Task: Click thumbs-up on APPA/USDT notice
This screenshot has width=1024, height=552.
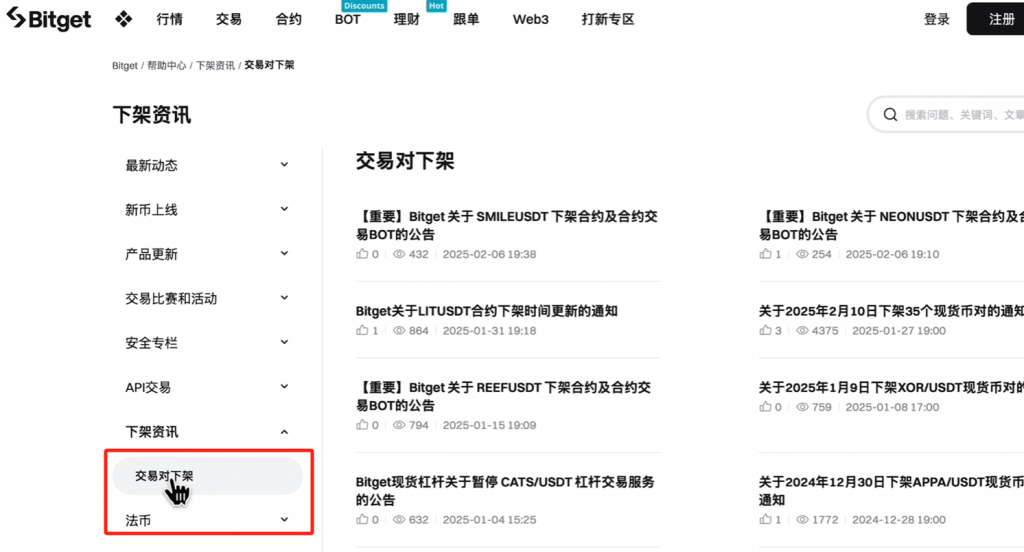Action: coord(765,520)
